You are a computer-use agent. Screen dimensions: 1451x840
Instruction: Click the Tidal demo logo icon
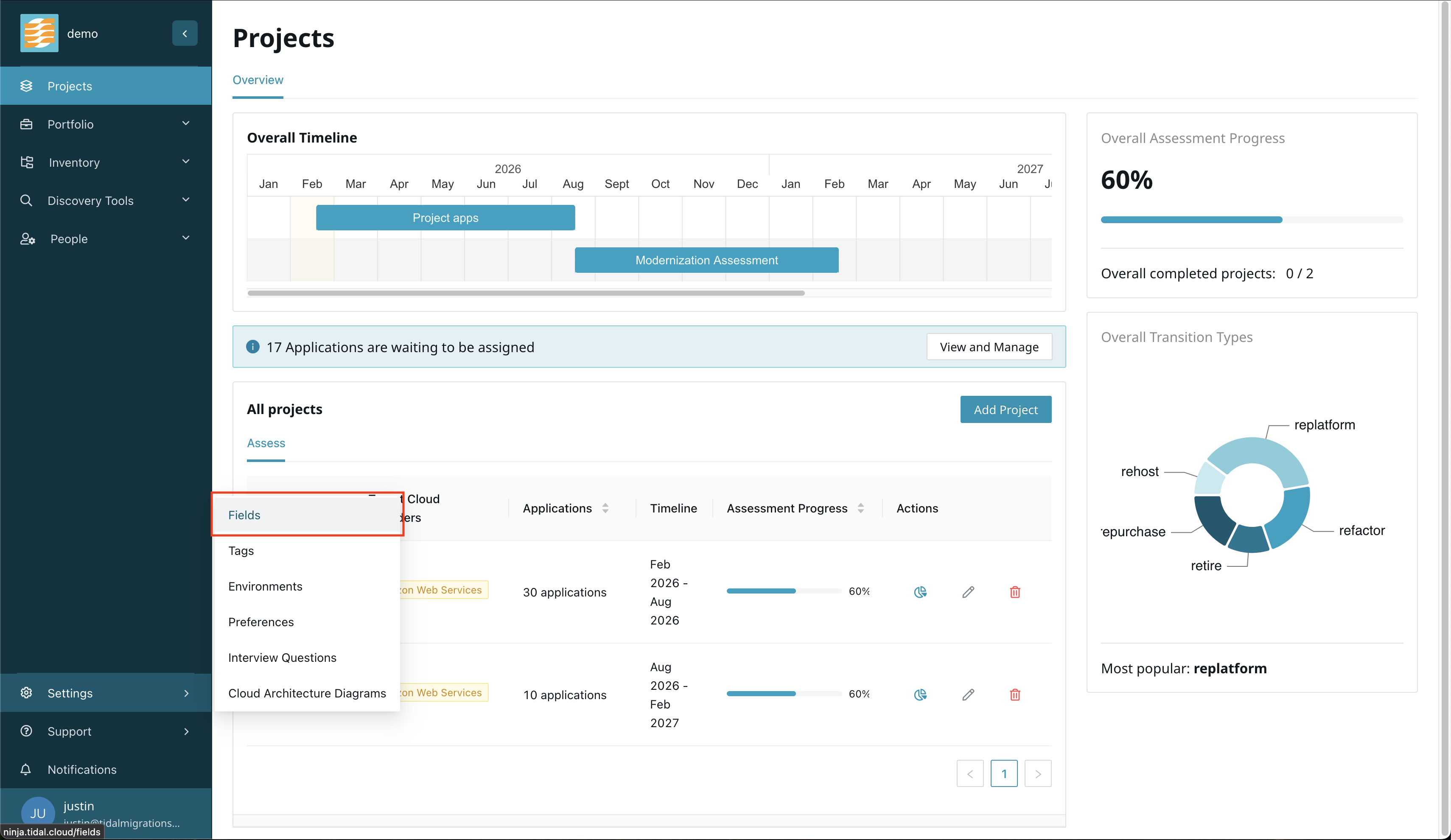(x=39, y=34)
